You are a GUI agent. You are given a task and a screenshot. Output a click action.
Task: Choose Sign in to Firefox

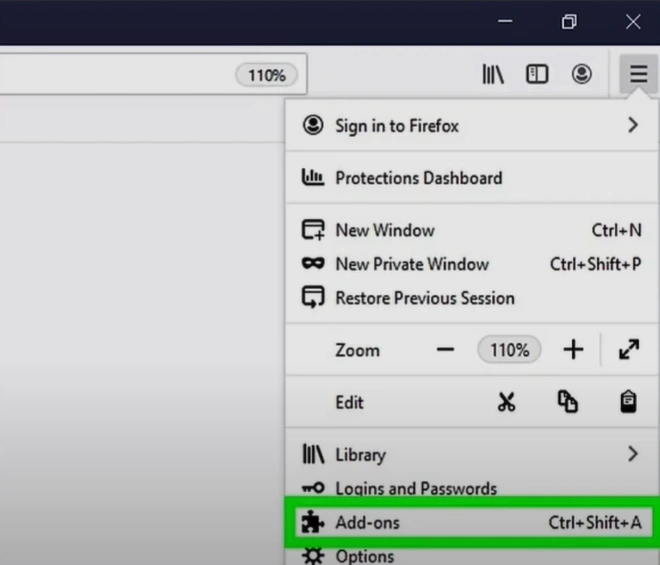(x=471, y=125)
